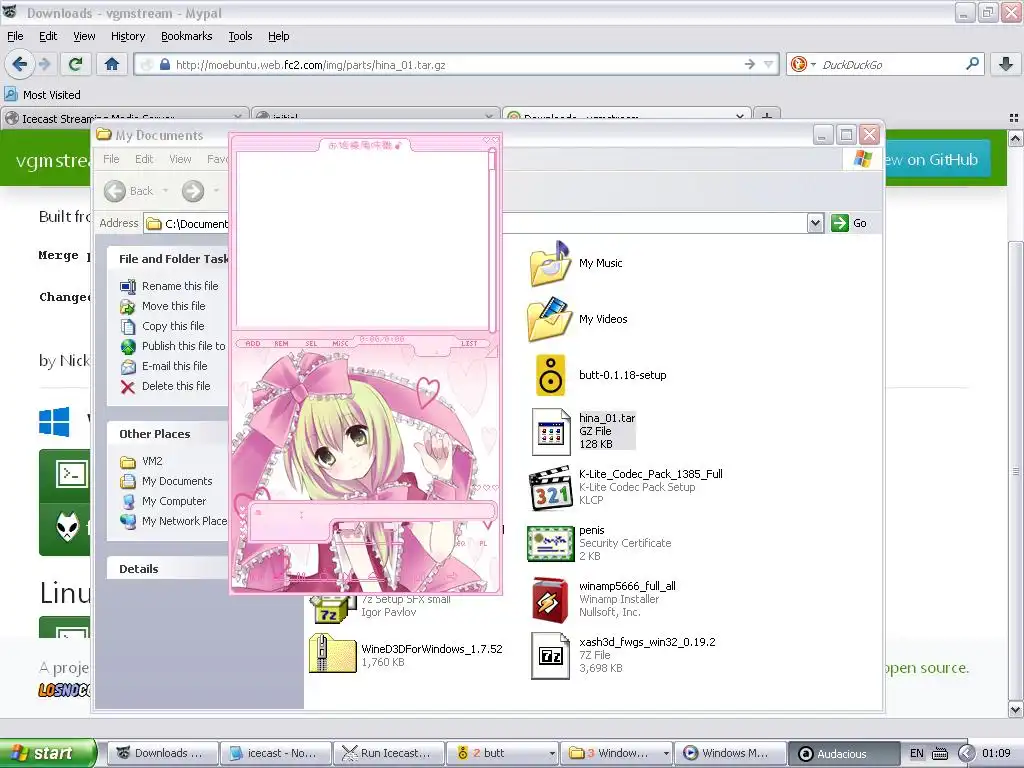Click the Most Visited bookmark icon
Viewport: 1024px width, 768px height.
10,94
